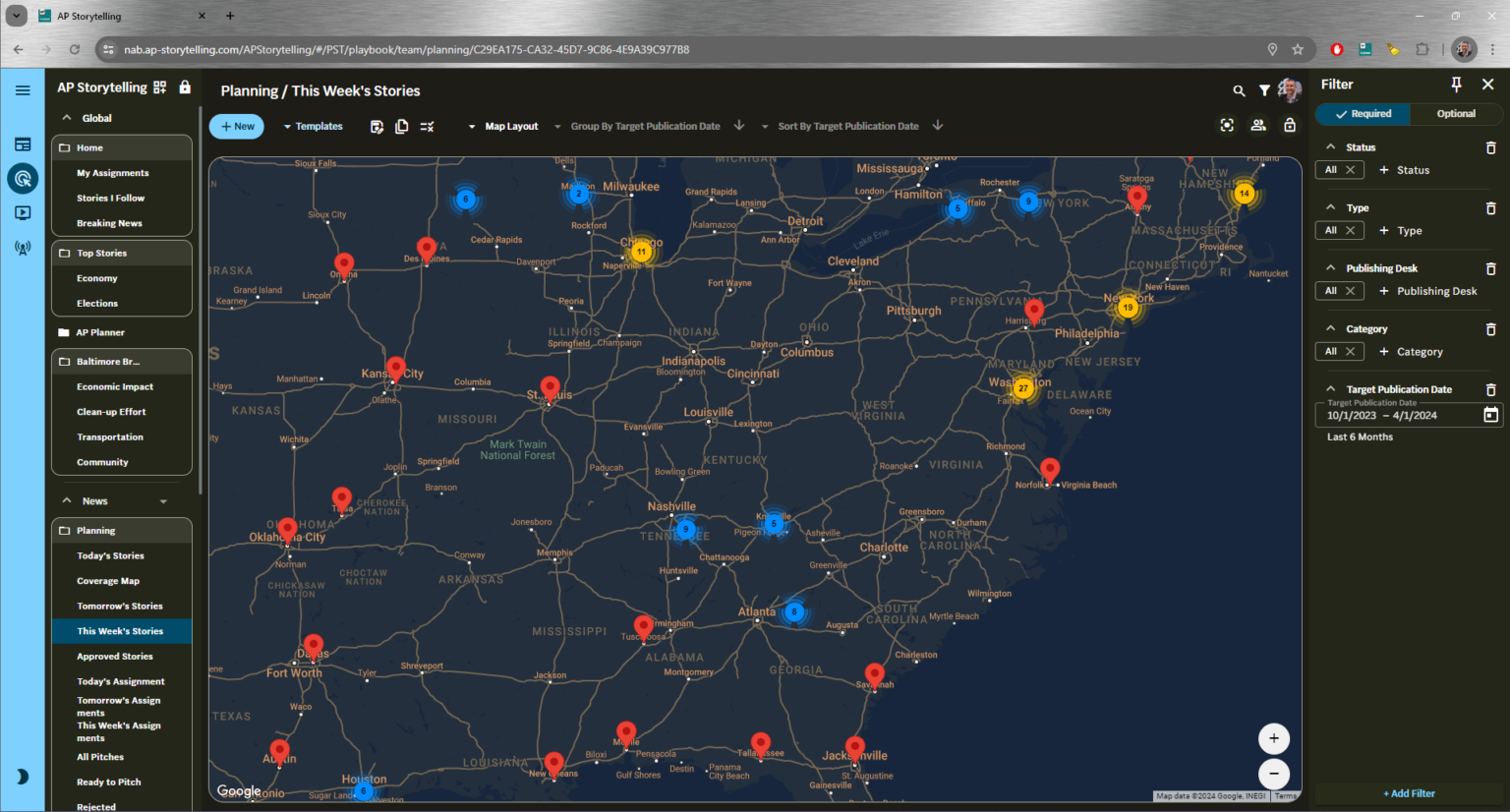Viewport: 1510px width, 812px height.
Task: Click the New button to create a story
Action: click(x=236, y=126)
